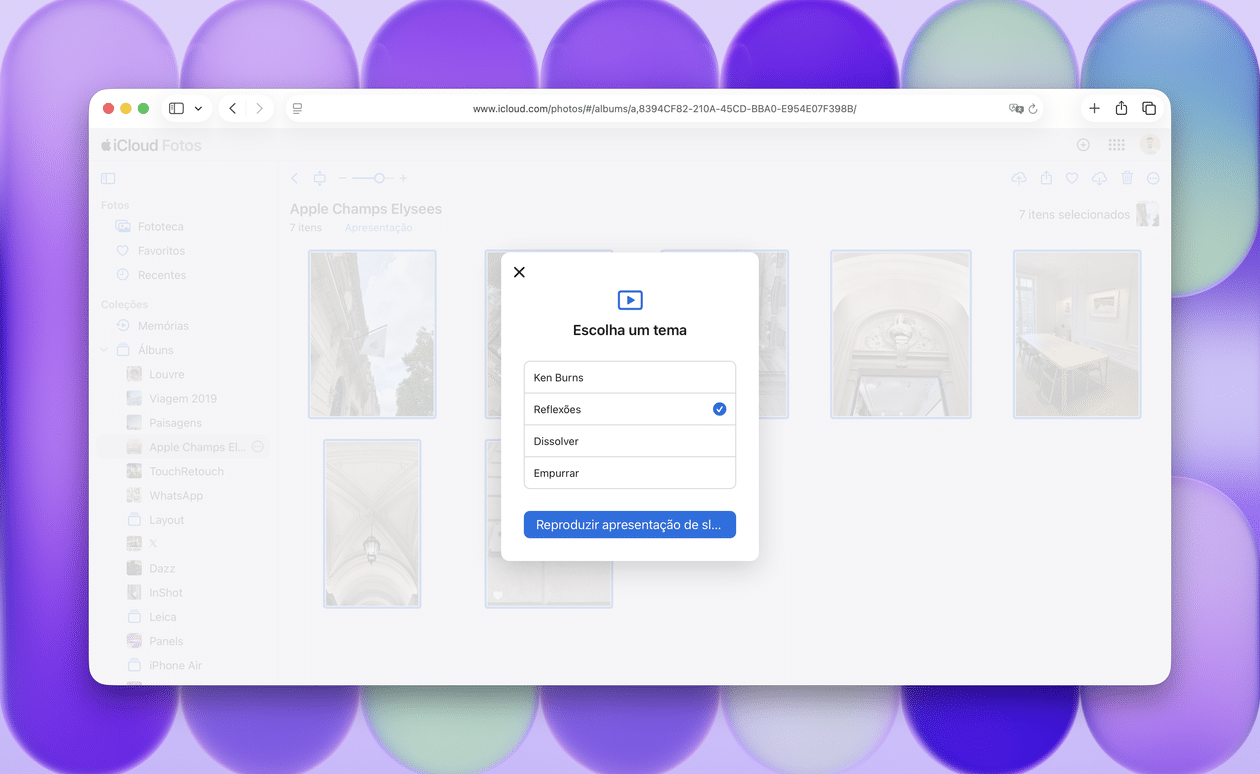The image size is (1260, 774).
Task: Close the theme chooser dialog
Action: 519,272
